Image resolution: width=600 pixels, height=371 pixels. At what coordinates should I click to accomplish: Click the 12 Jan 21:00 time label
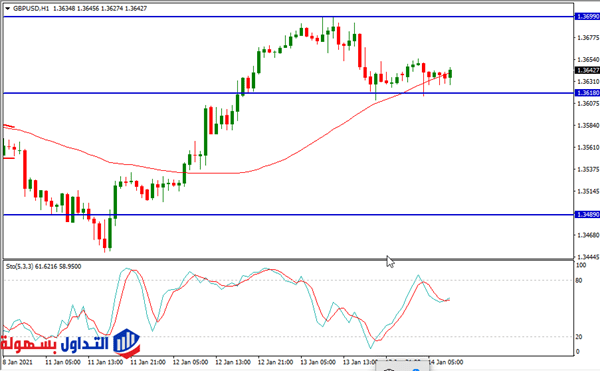[276, 362]
